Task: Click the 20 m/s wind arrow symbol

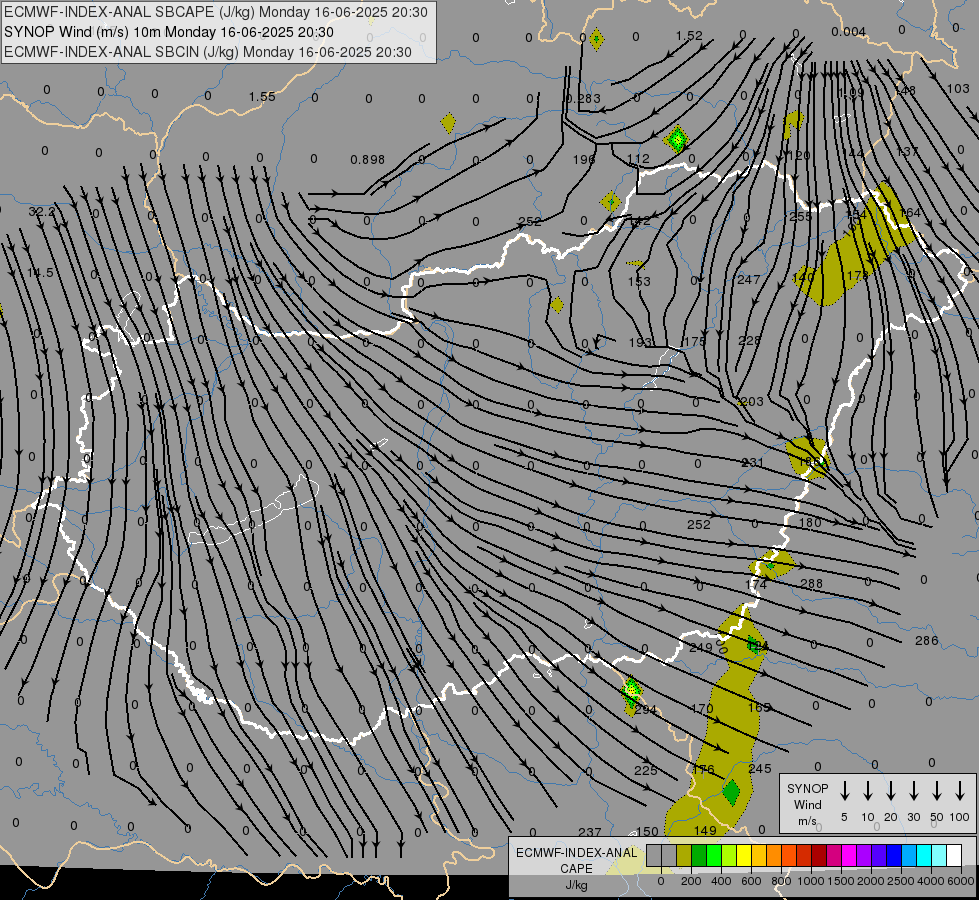Action: click(x=891, y=791)
